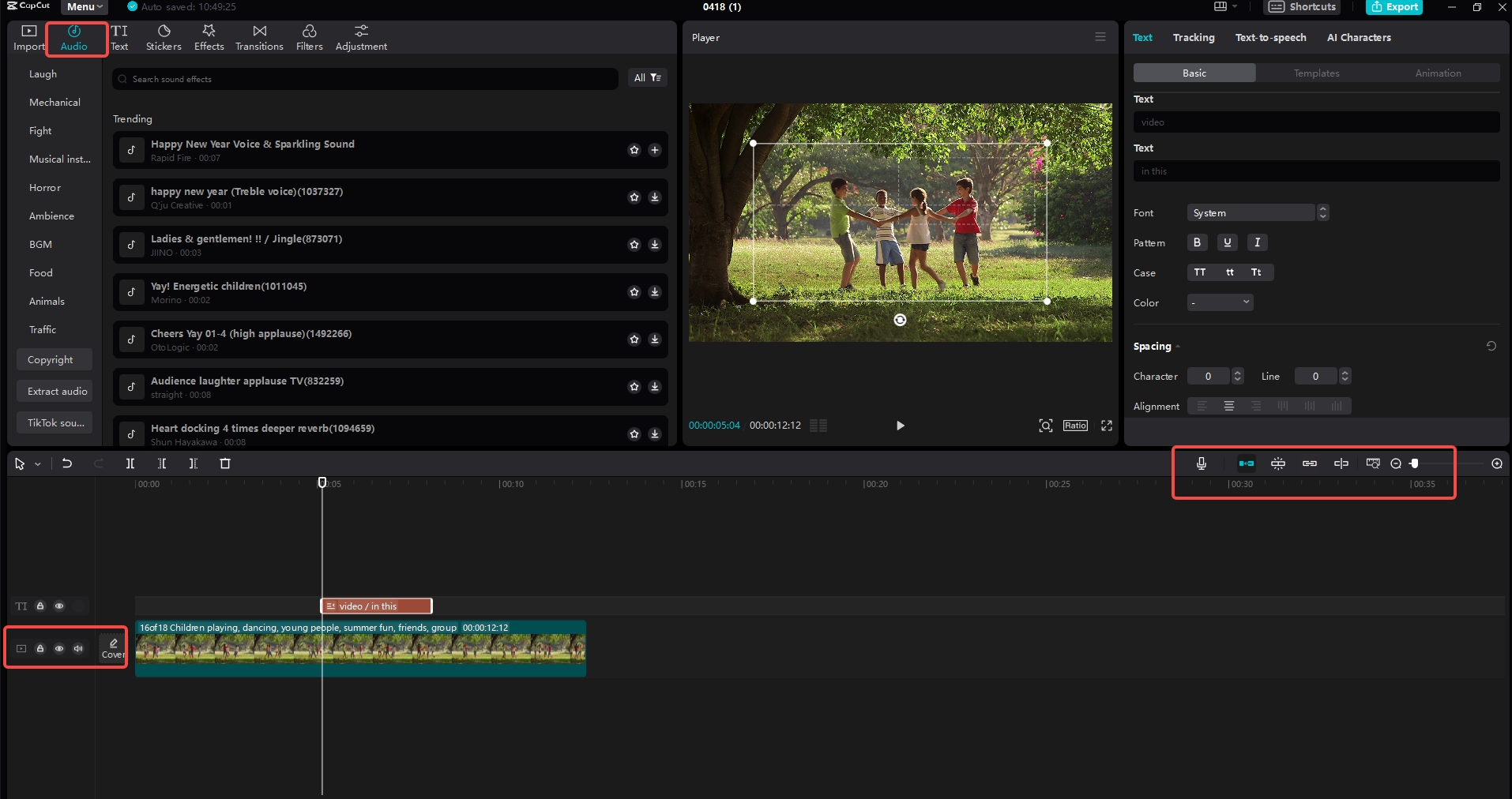Mute the video track speaker toggle
This screenshot has width=1512, height=799.
[x=78, y=648]
